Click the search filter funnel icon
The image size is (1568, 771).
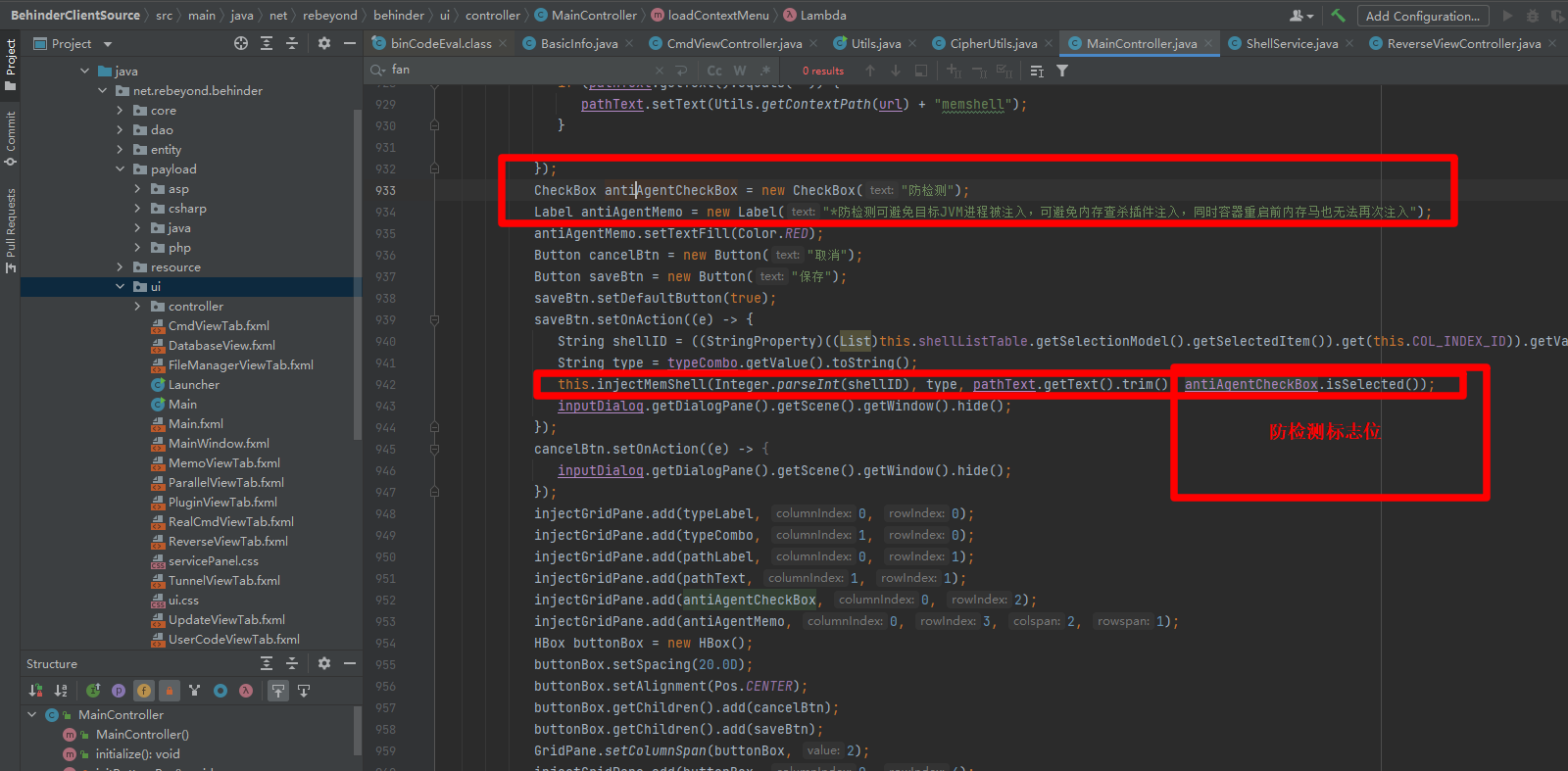[1062, 71]
